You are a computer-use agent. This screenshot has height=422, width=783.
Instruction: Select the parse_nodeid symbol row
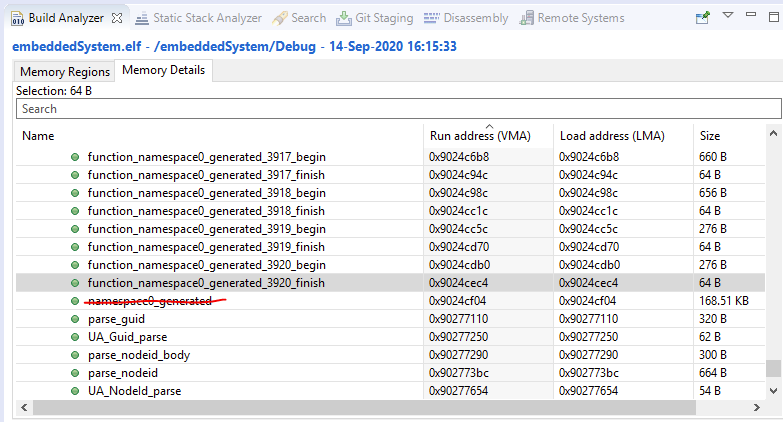point(391,373)
